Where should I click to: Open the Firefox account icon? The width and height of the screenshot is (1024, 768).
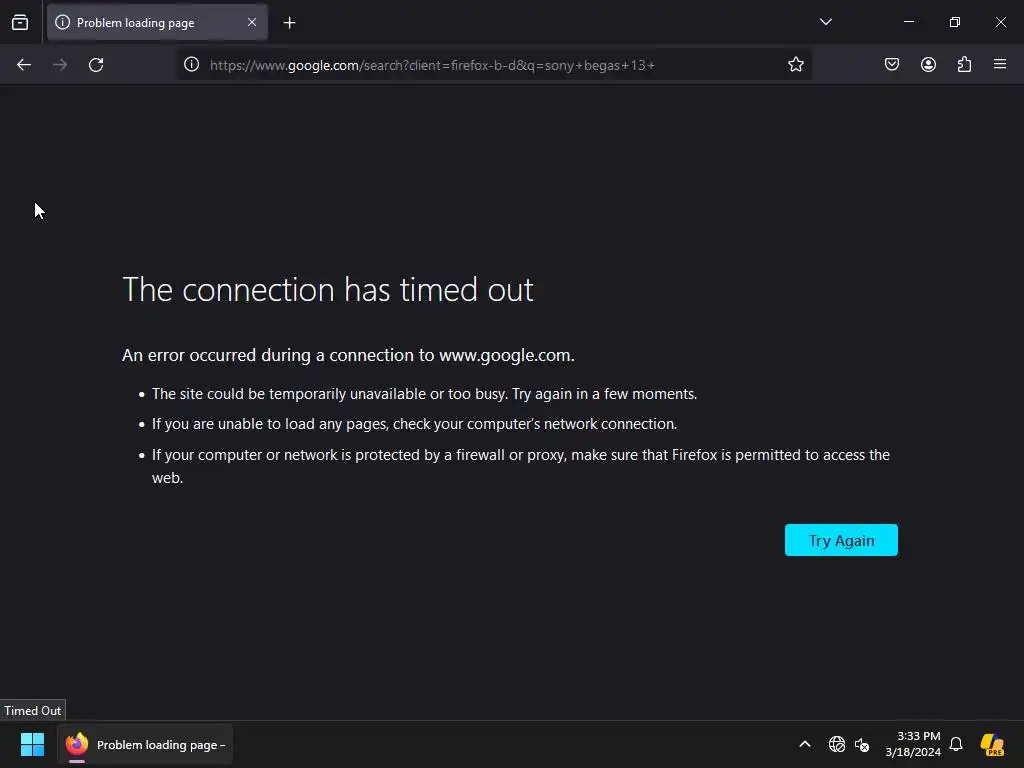pyautogui.click(x=928, y=64)
